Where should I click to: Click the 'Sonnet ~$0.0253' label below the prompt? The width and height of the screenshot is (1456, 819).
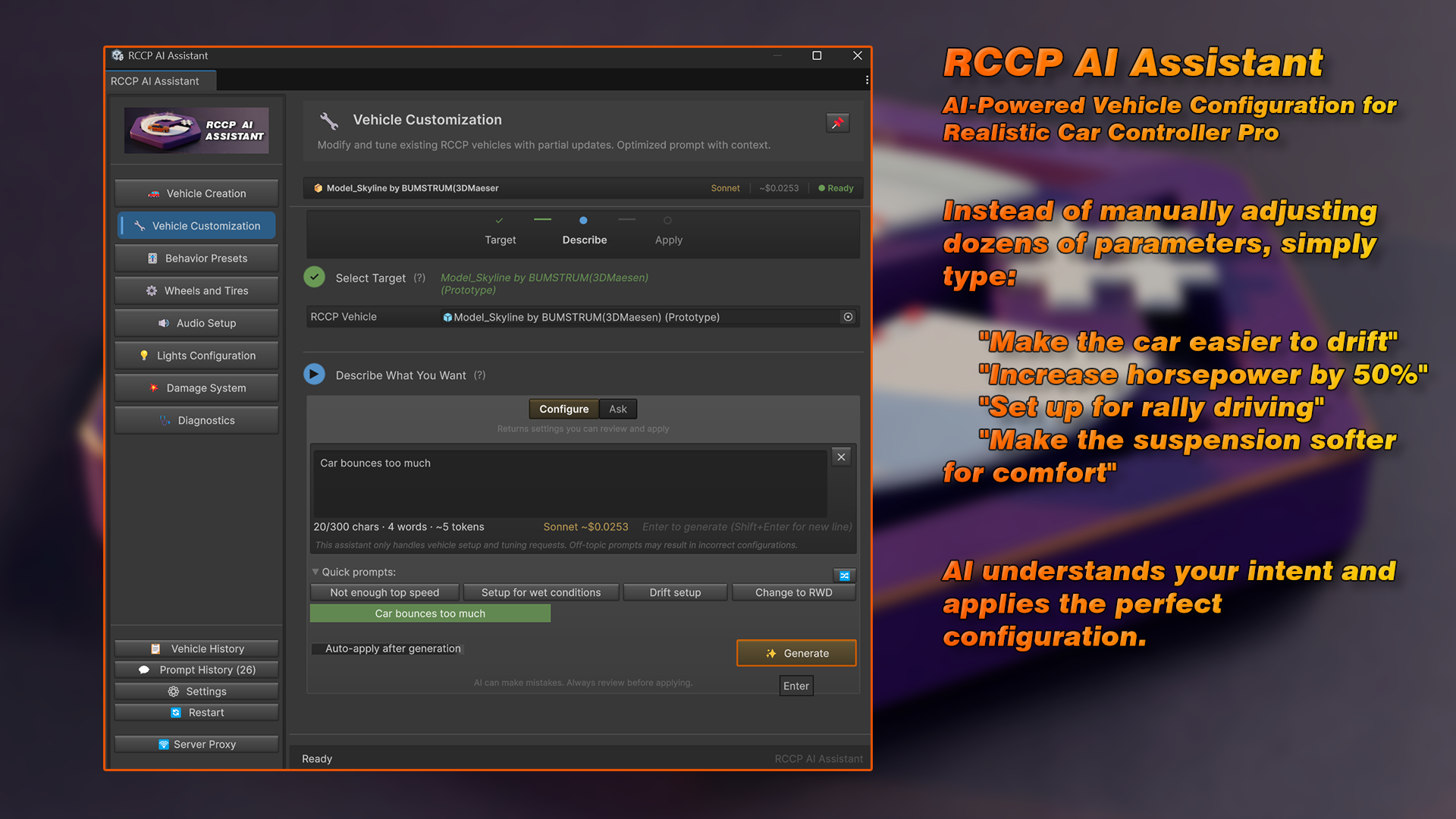(585, 527)
